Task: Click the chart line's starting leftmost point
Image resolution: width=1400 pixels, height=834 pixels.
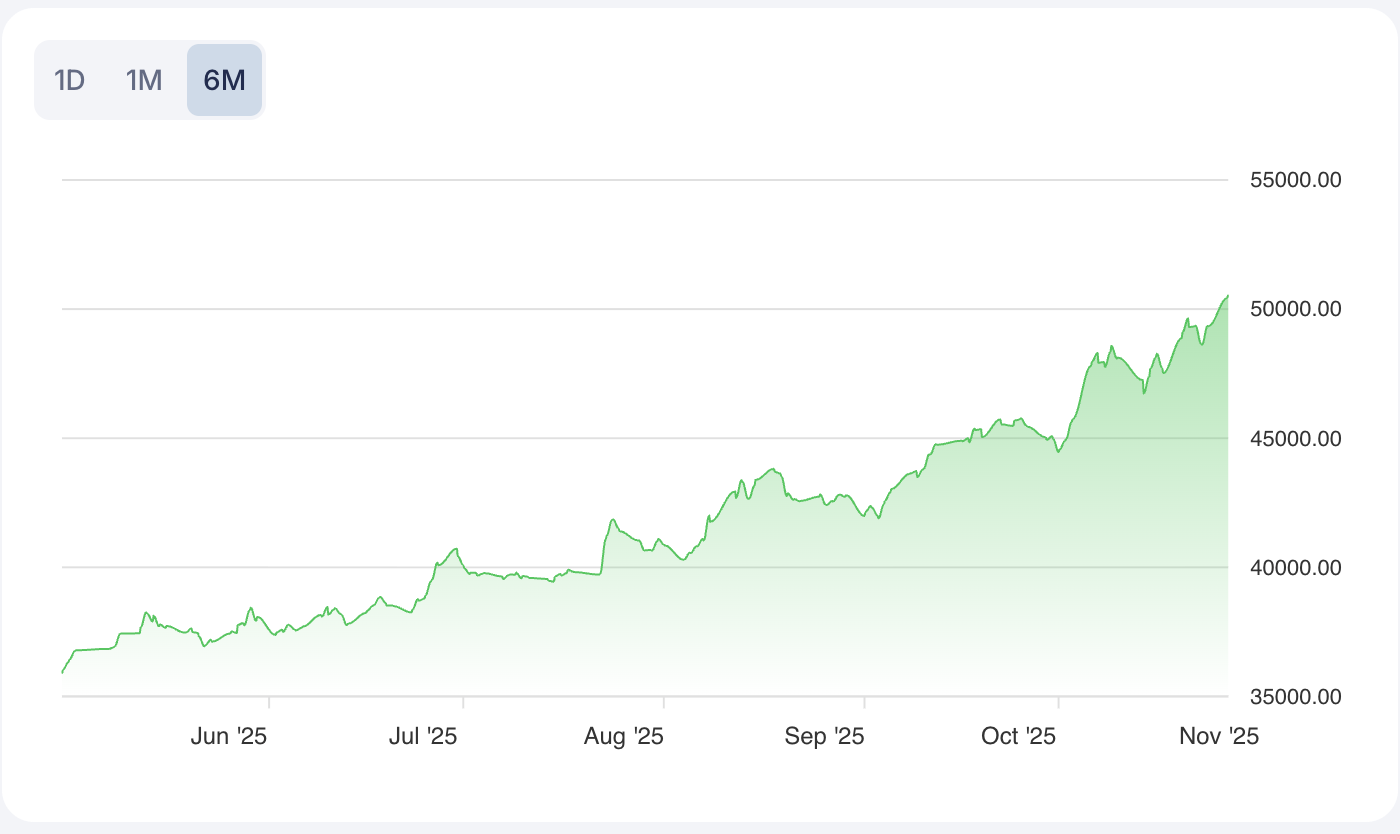Action: click(x=63, y=672)
